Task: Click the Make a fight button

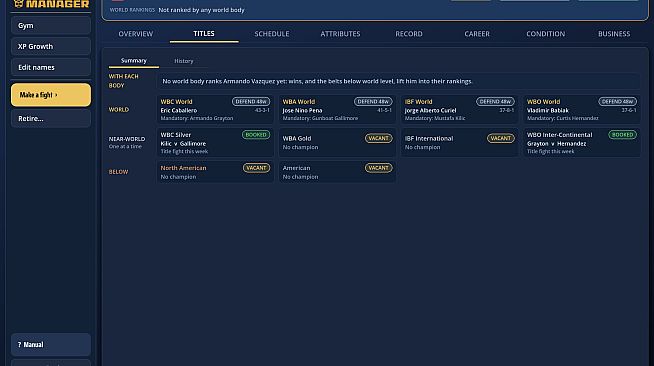Action: coord(51,95)
